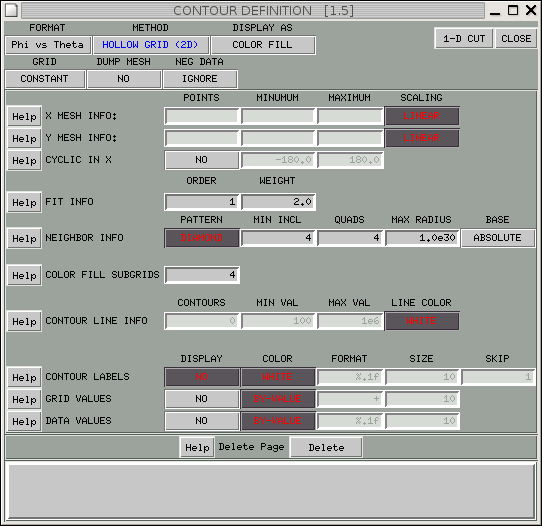Click the CONTOUR LABELS SKIP field
The image size is (542, 526).
498,377
